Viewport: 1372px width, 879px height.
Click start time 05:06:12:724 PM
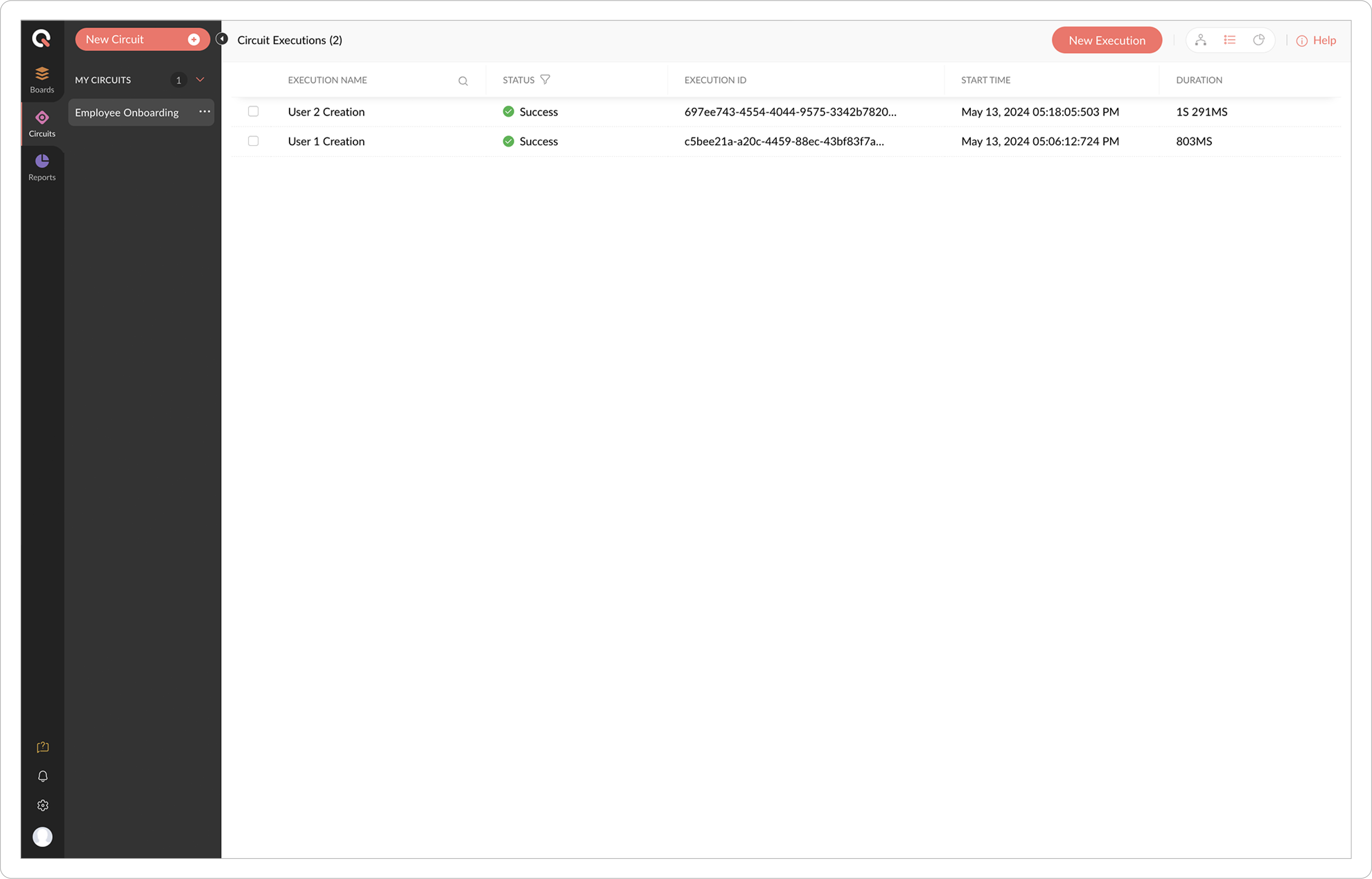pyautogui.click(x=1040, y=142)
